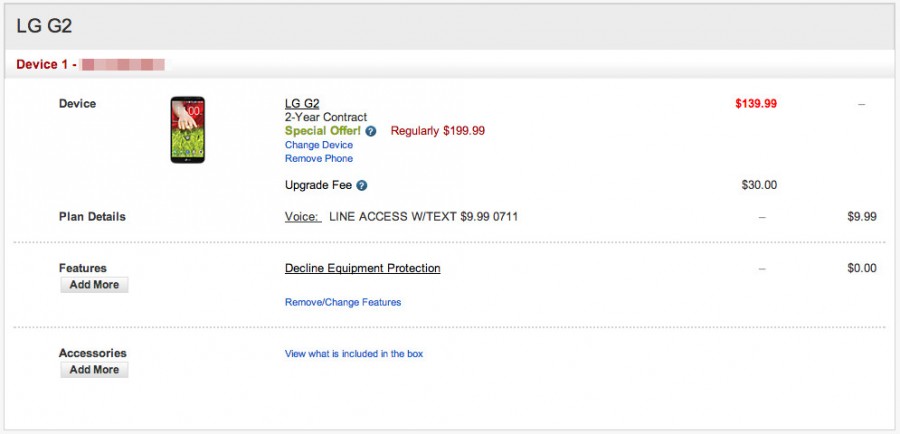Viewport: 900px width, 434px height.
Task: Select the Remove Phone link
Action: coord(319,158)
